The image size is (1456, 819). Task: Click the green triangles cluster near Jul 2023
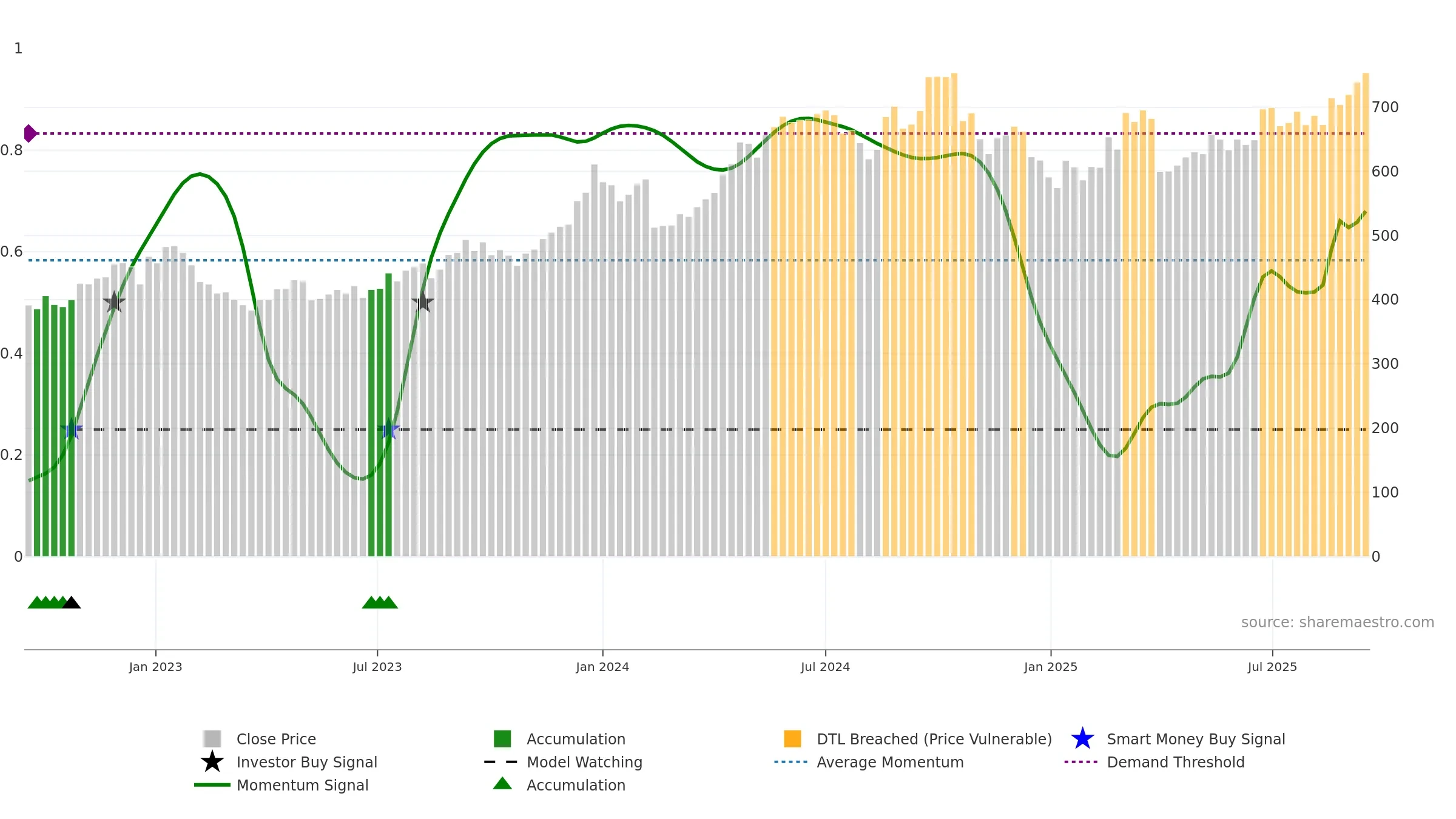click(x=380, y=602)
